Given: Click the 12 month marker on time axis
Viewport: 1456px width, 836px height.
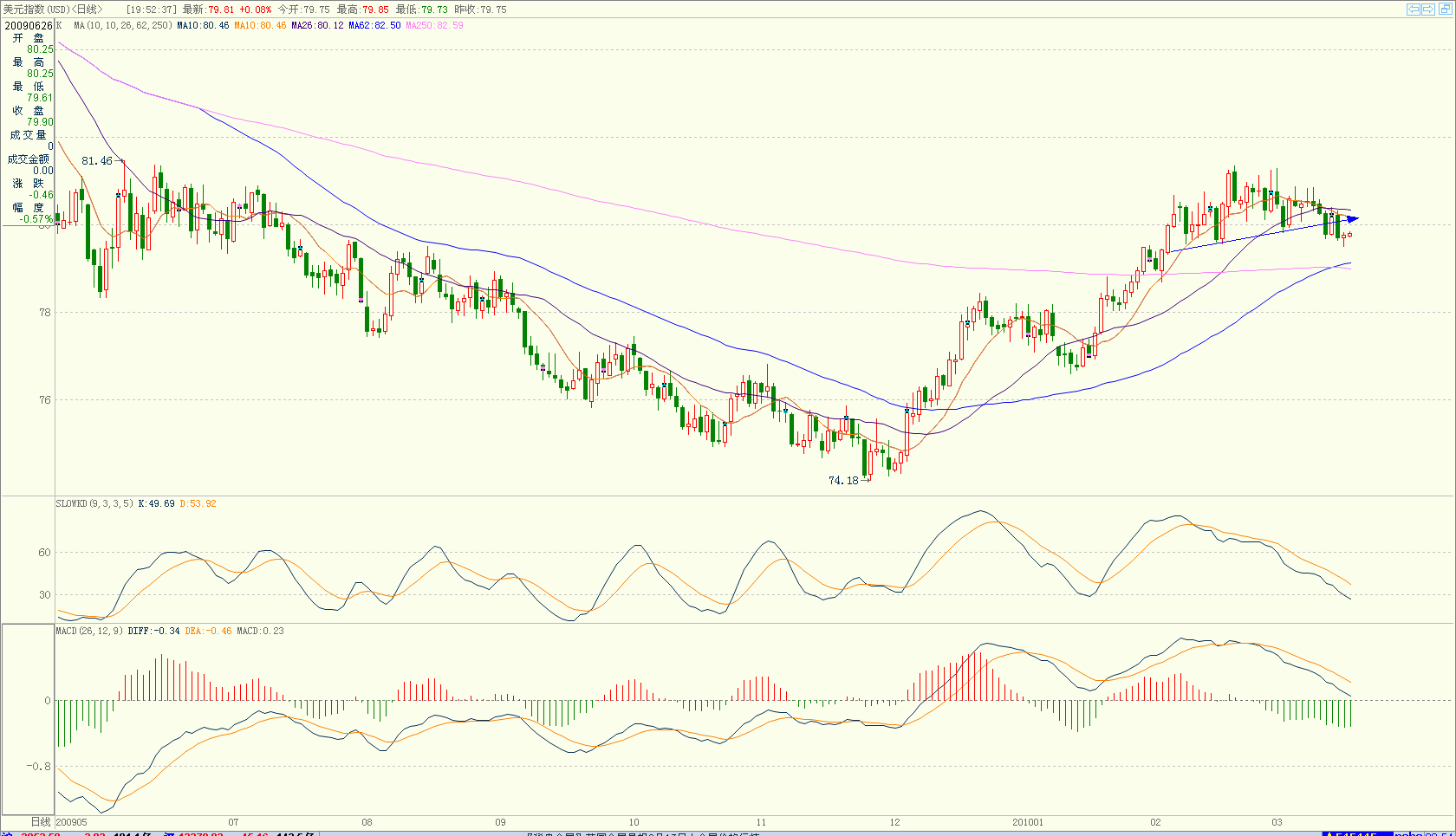Looking at the screenshot, I should [894, 822].
